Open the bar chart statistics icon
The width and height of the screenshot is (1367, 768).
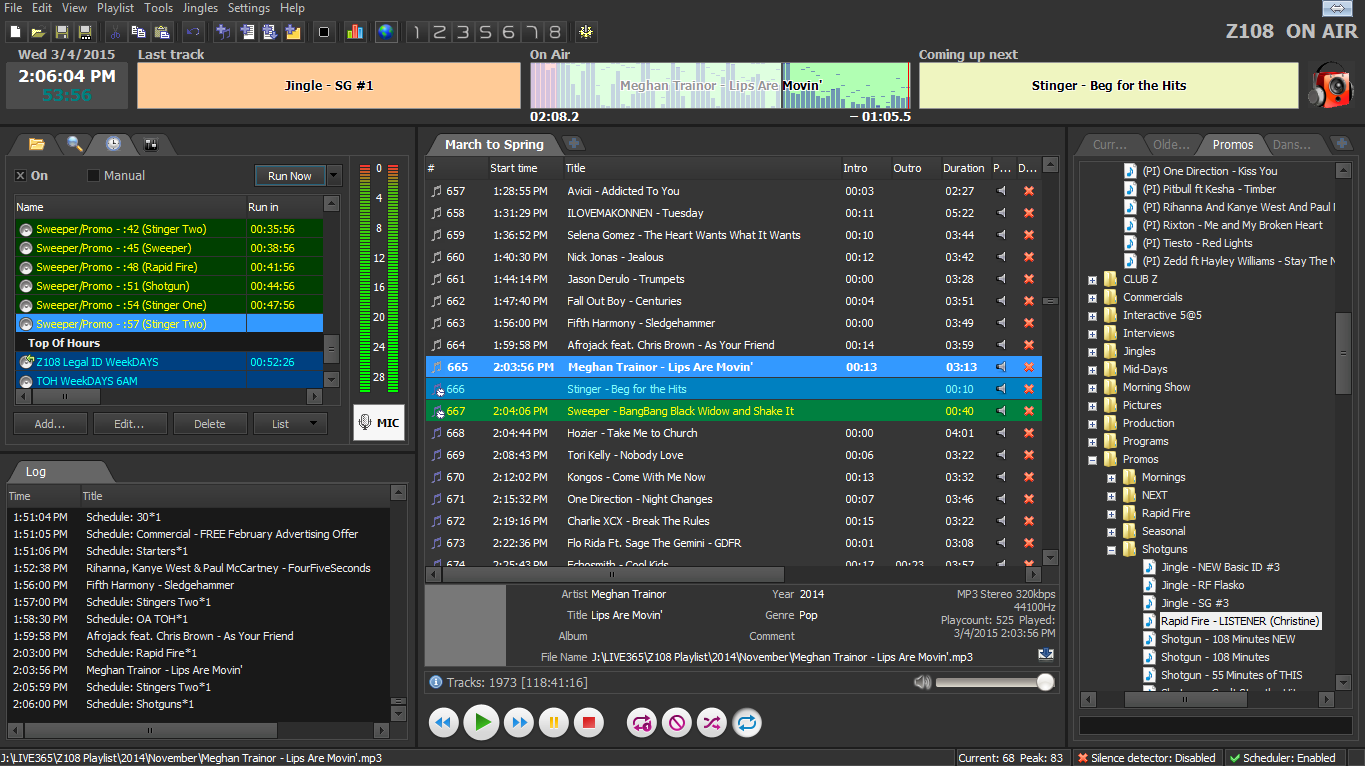pyautogui.click(x=355, y=33)
